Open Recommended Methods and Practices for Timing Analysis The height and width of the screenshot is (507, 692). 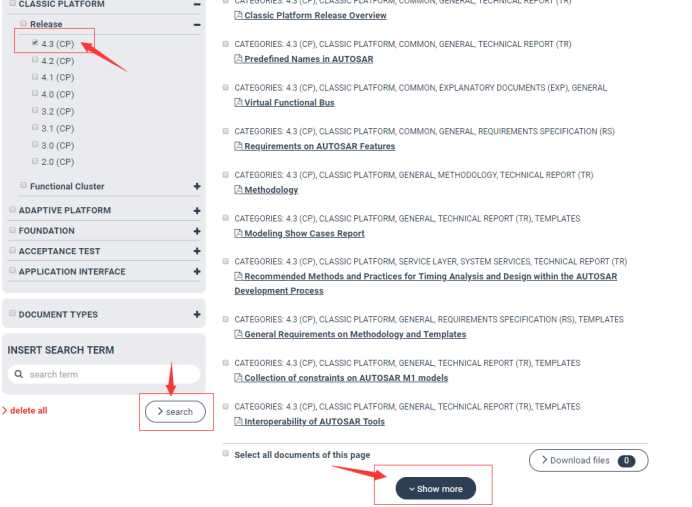click(x=426, y=283)
